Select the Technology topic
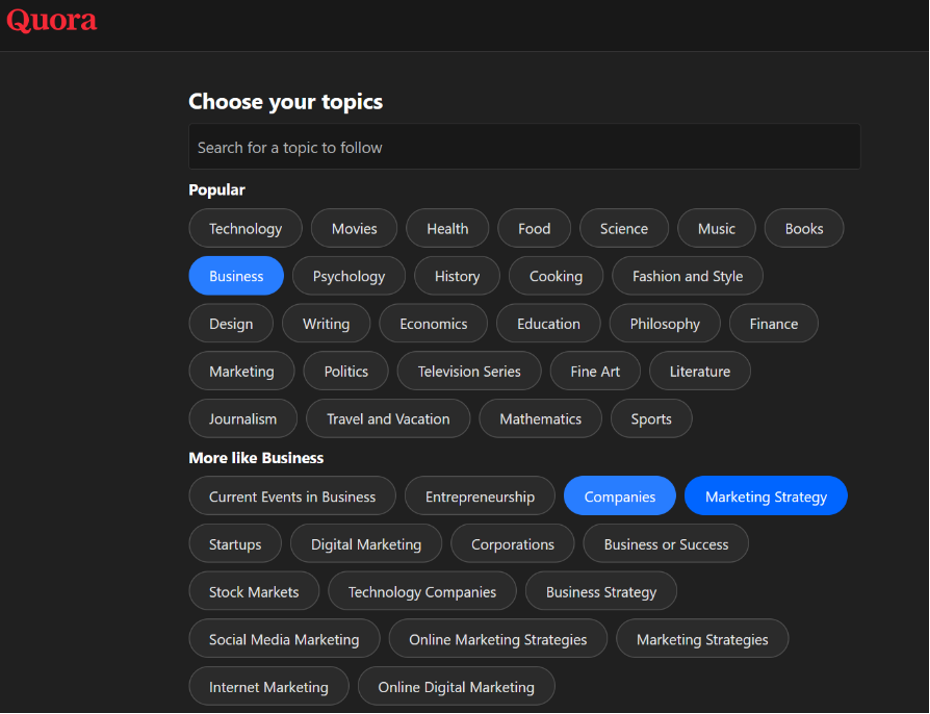Viewport: 930px width, 714px height. tap(246, 228)
